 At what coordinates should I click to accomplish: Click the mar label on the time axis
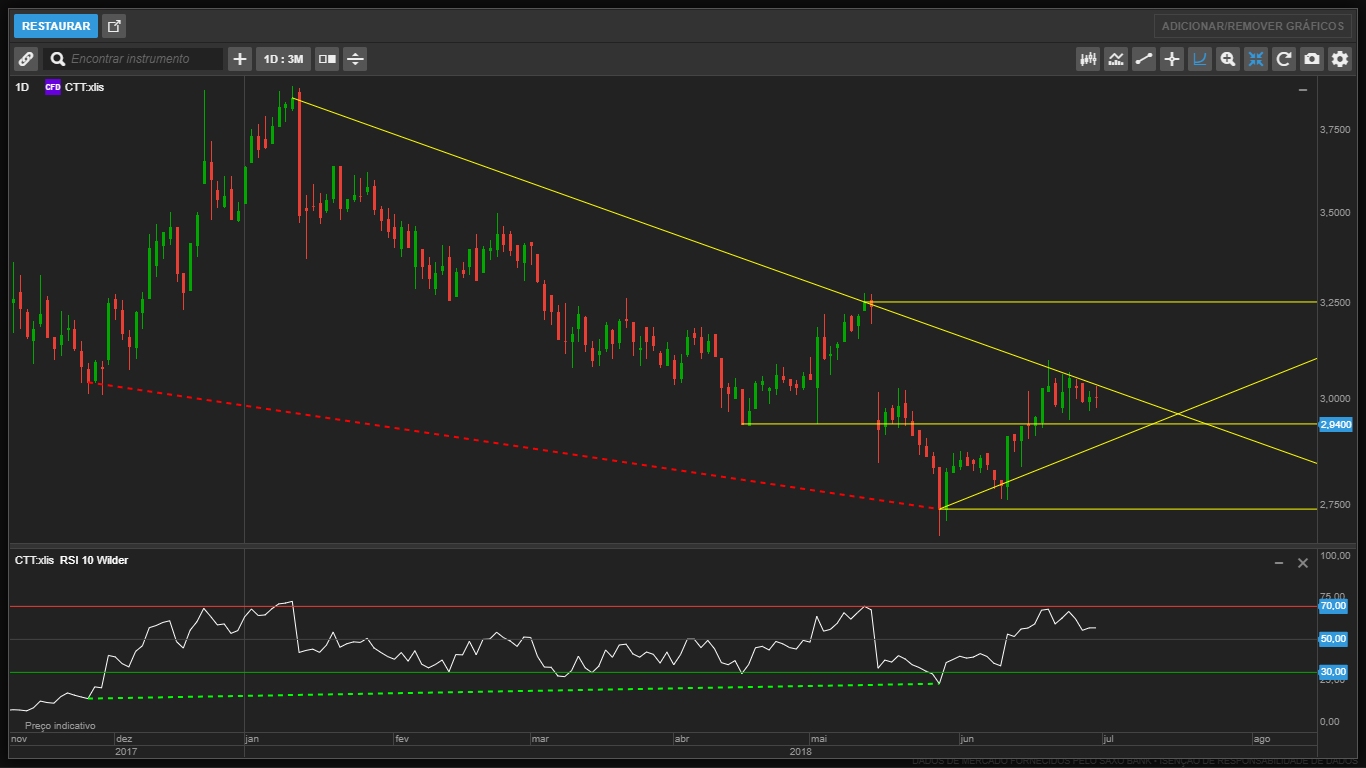tap(540, 739)
